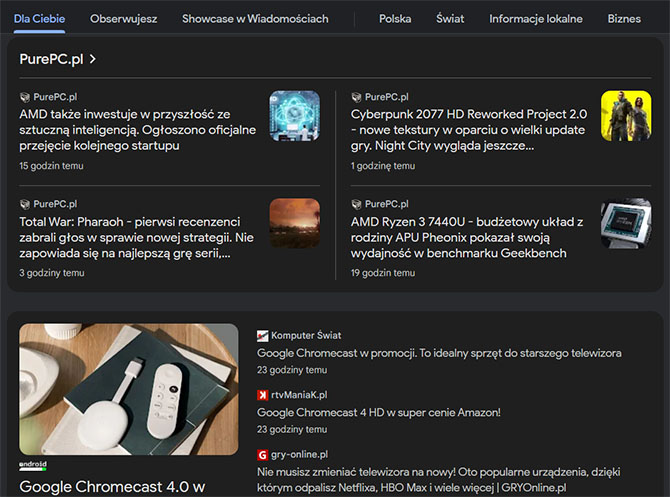
Task: Open Total War: Pharaoh review article
Action: (137, 238)
